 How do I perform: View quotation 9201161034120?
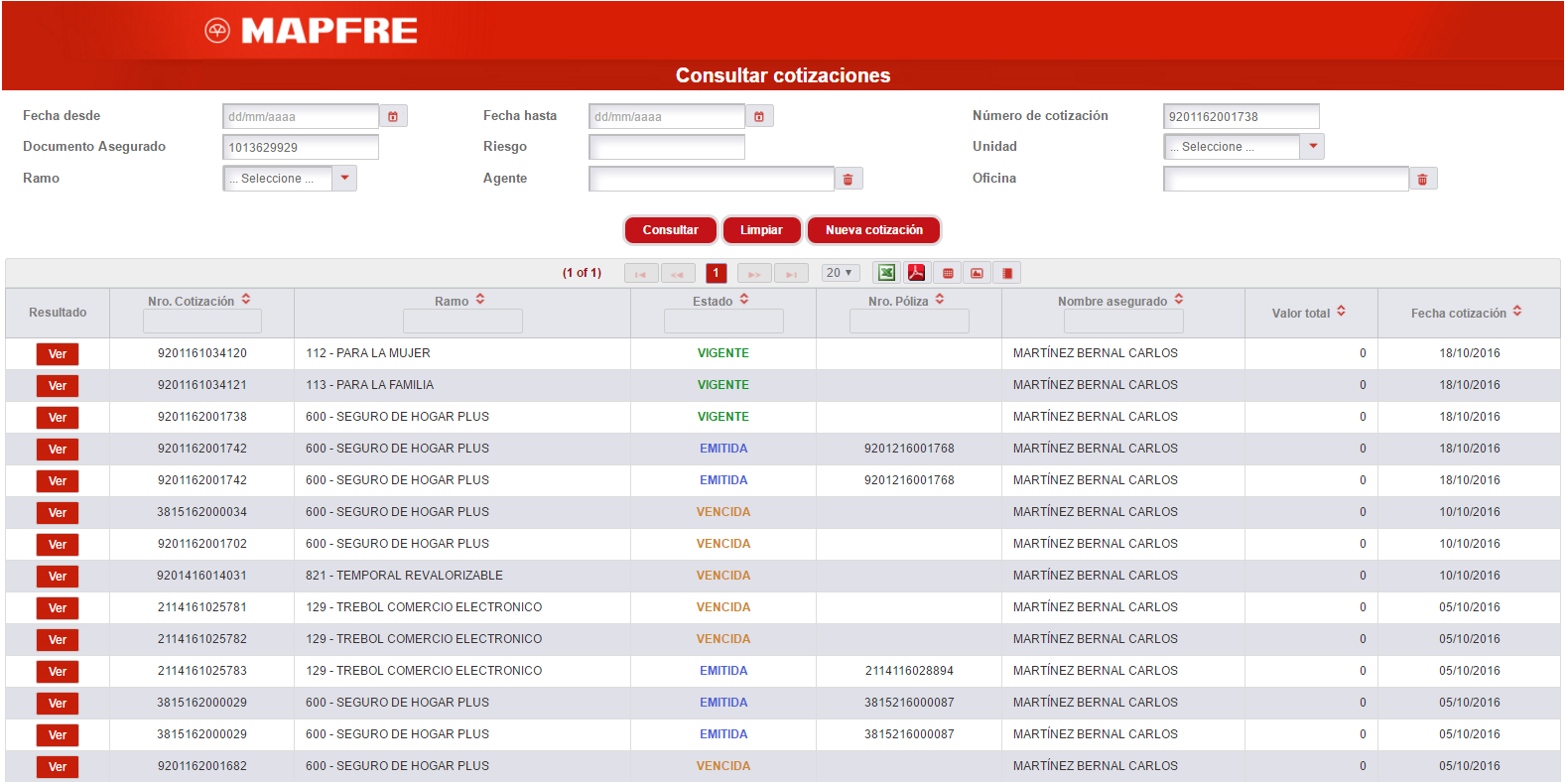58,354
